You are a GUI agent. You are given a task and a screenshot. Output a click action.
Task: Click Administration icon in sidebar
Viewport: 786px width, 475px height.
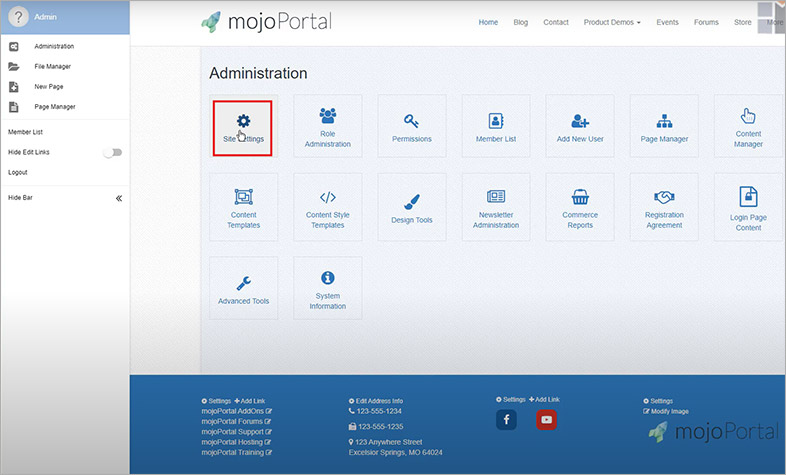point(14,46)
